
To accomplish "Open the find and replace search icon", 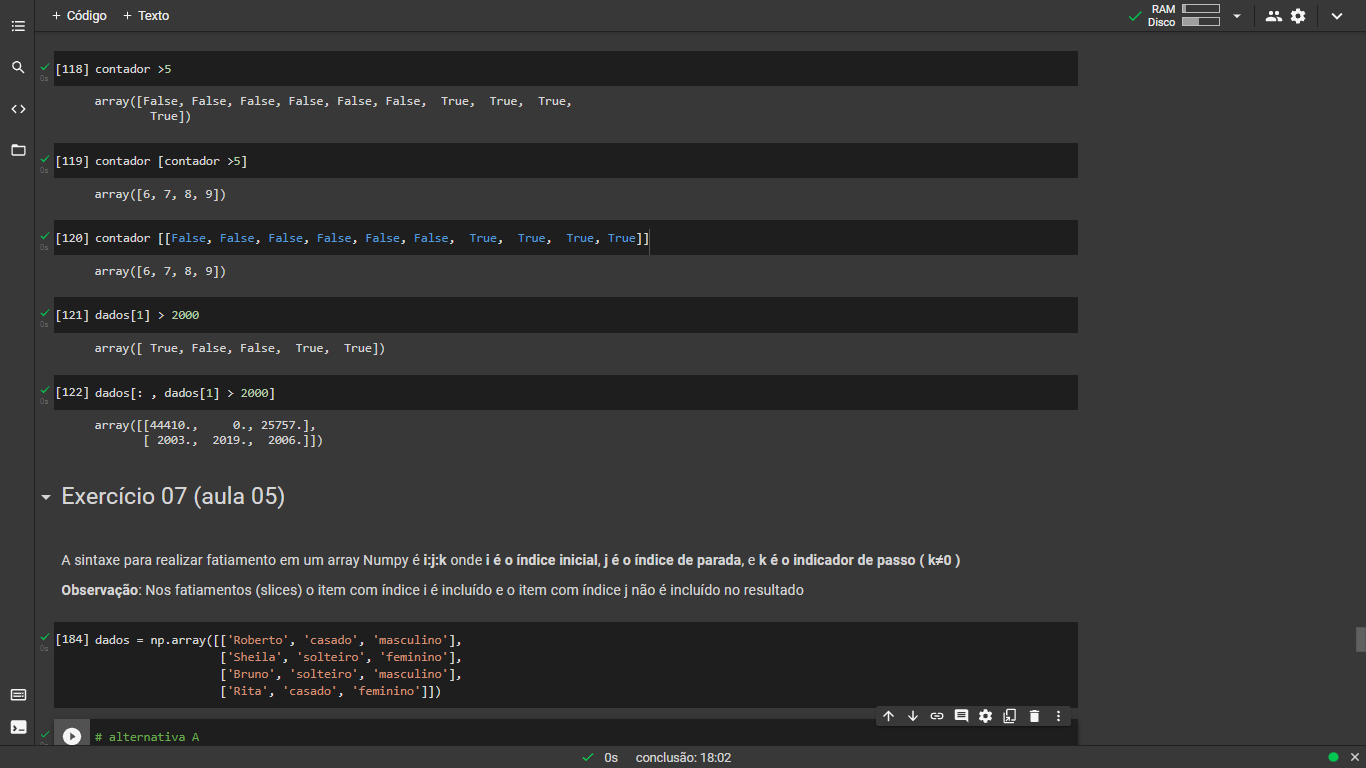I will (18, 67).
